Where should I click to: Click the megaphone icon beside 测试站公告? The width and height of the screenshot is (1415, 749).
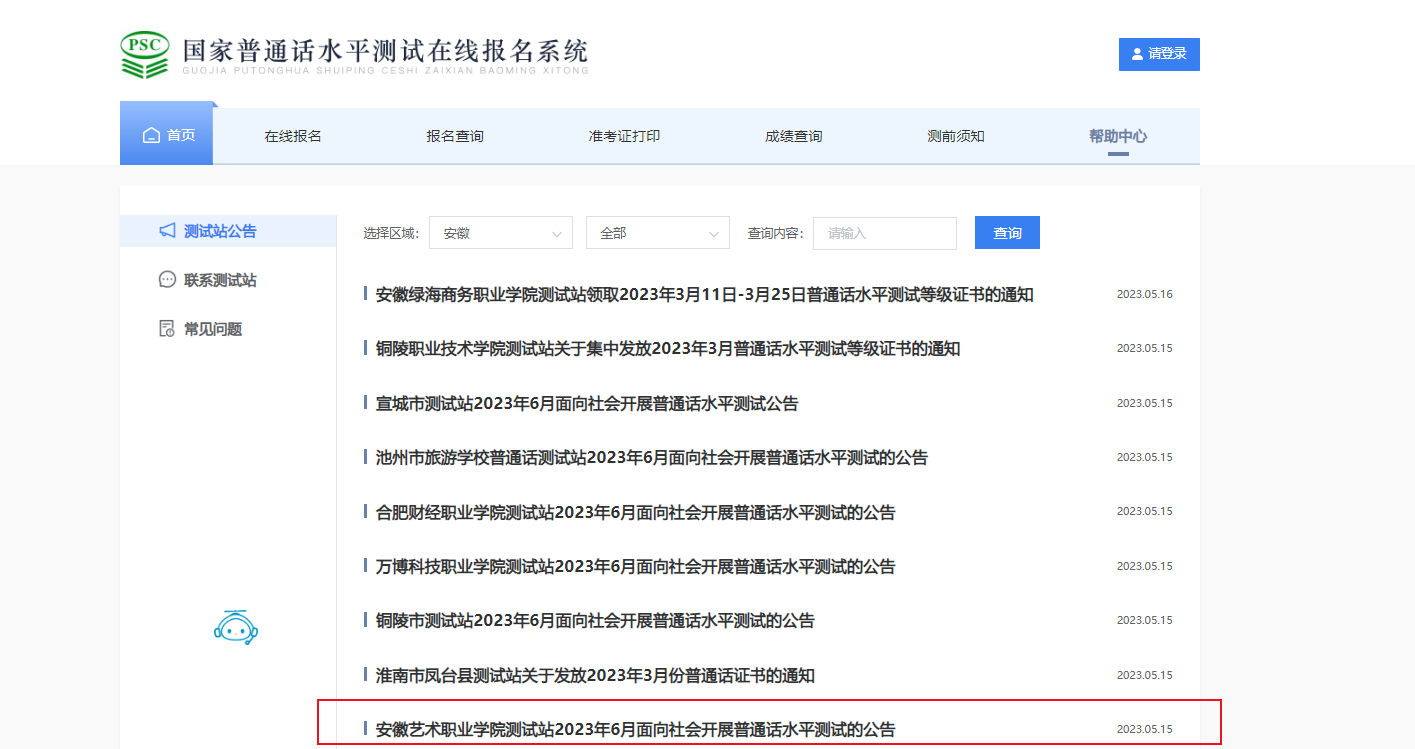pos(167,231)
